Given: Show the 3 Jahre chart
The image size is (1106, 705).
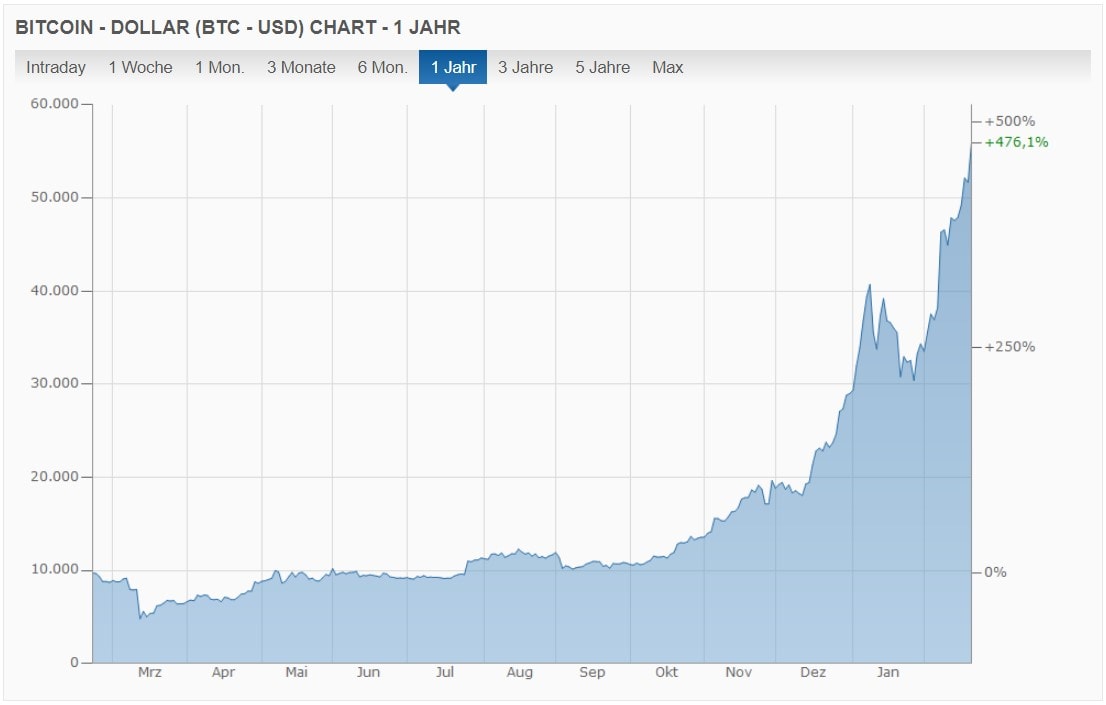Looking at the screenshot, I should click(525, 68).
